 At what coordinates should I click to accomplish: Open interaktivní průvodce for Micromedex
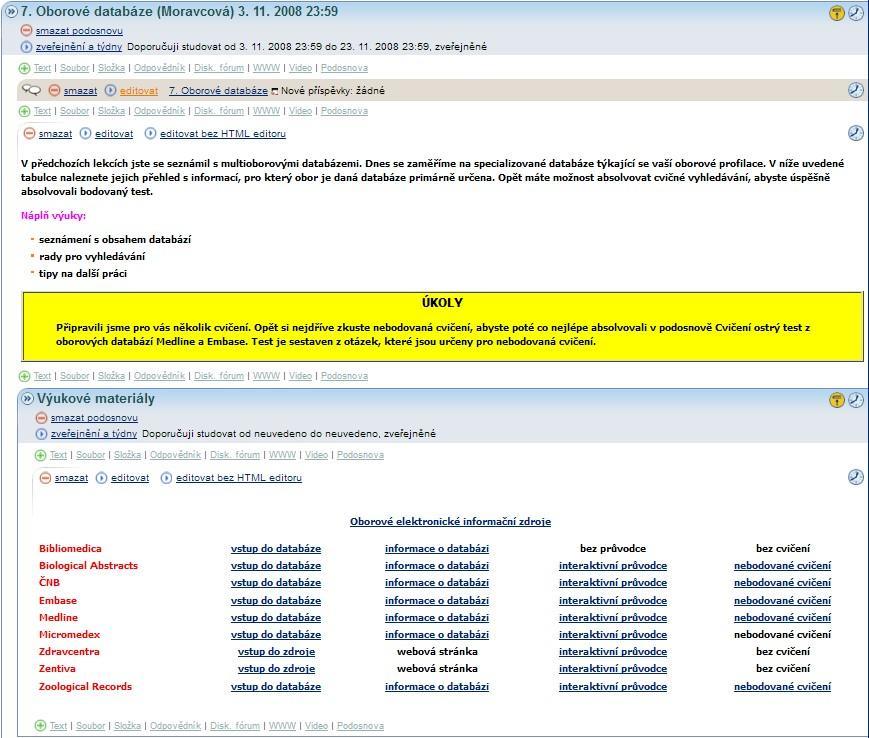(x=613, y=635)
